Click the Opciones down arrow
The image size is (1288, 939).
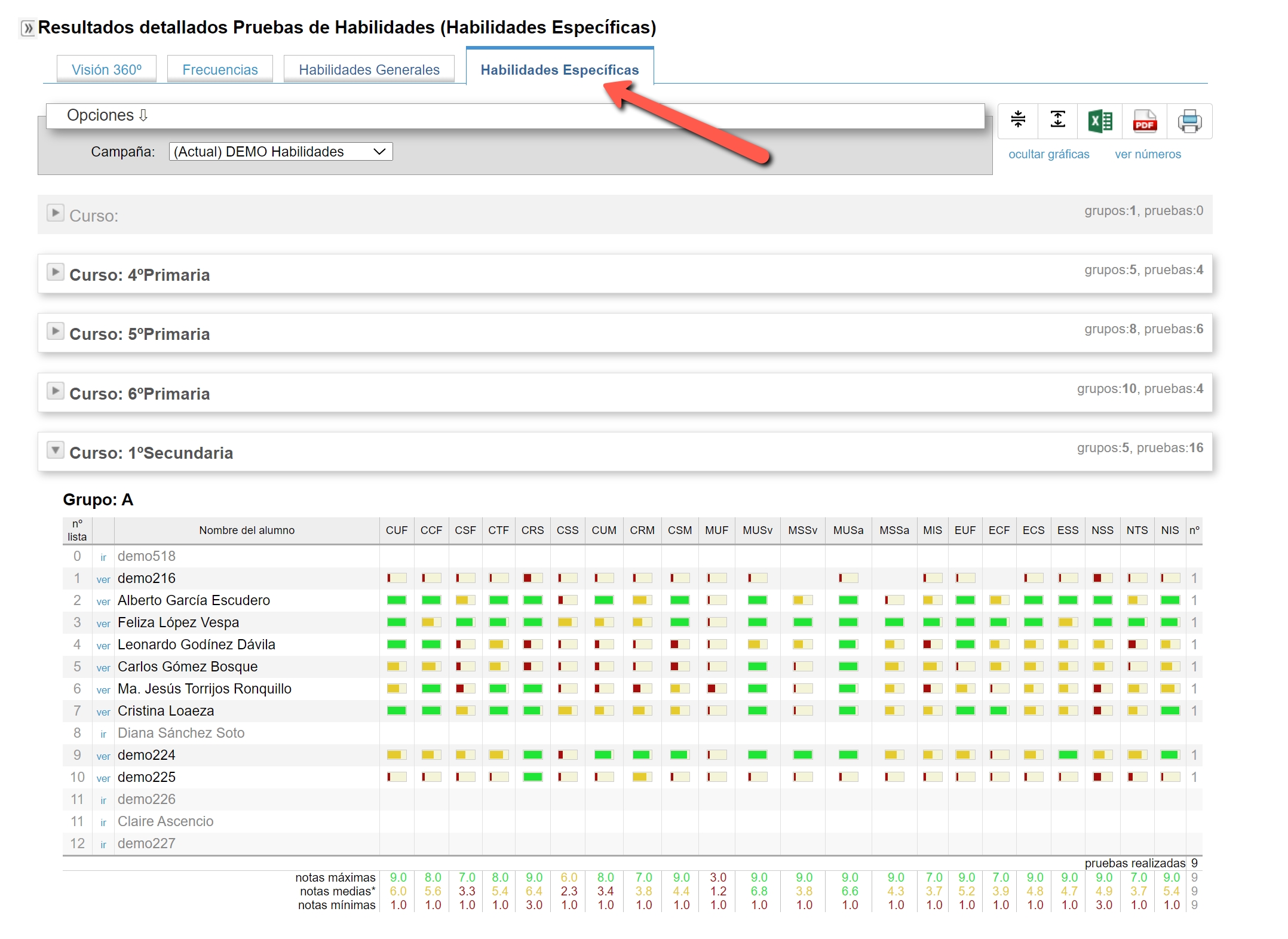click(x=143, y=115)
